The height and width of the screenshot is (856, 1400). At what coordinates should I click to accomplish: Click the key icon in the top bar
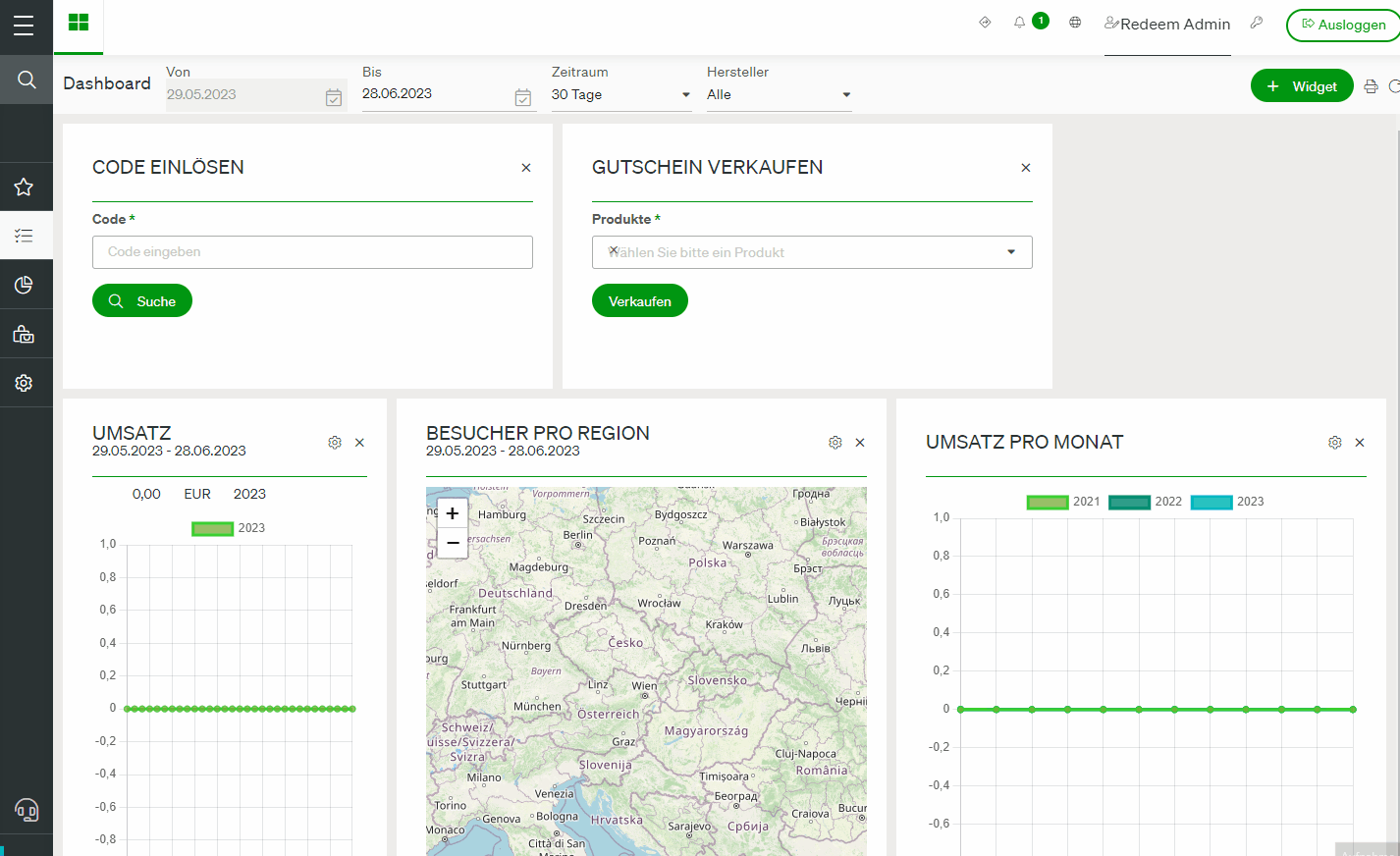[x=1256, y=23]
